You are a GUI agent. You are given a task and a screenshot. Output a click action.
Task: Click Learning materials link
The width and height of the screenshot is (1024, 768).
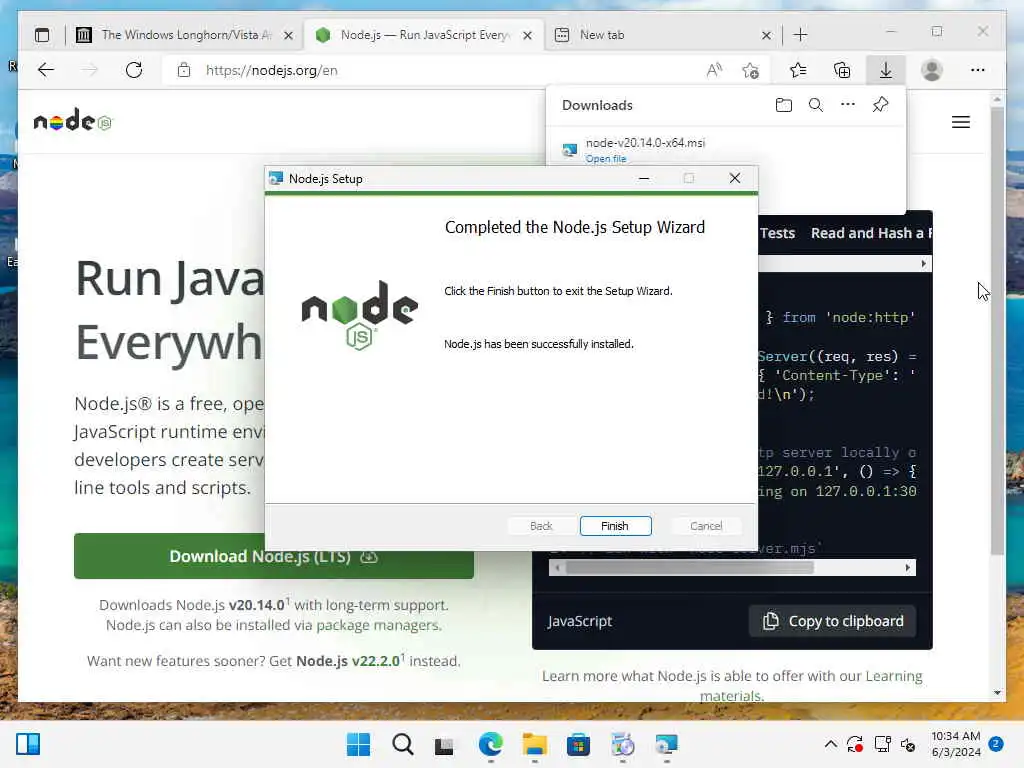click(812, 686)
